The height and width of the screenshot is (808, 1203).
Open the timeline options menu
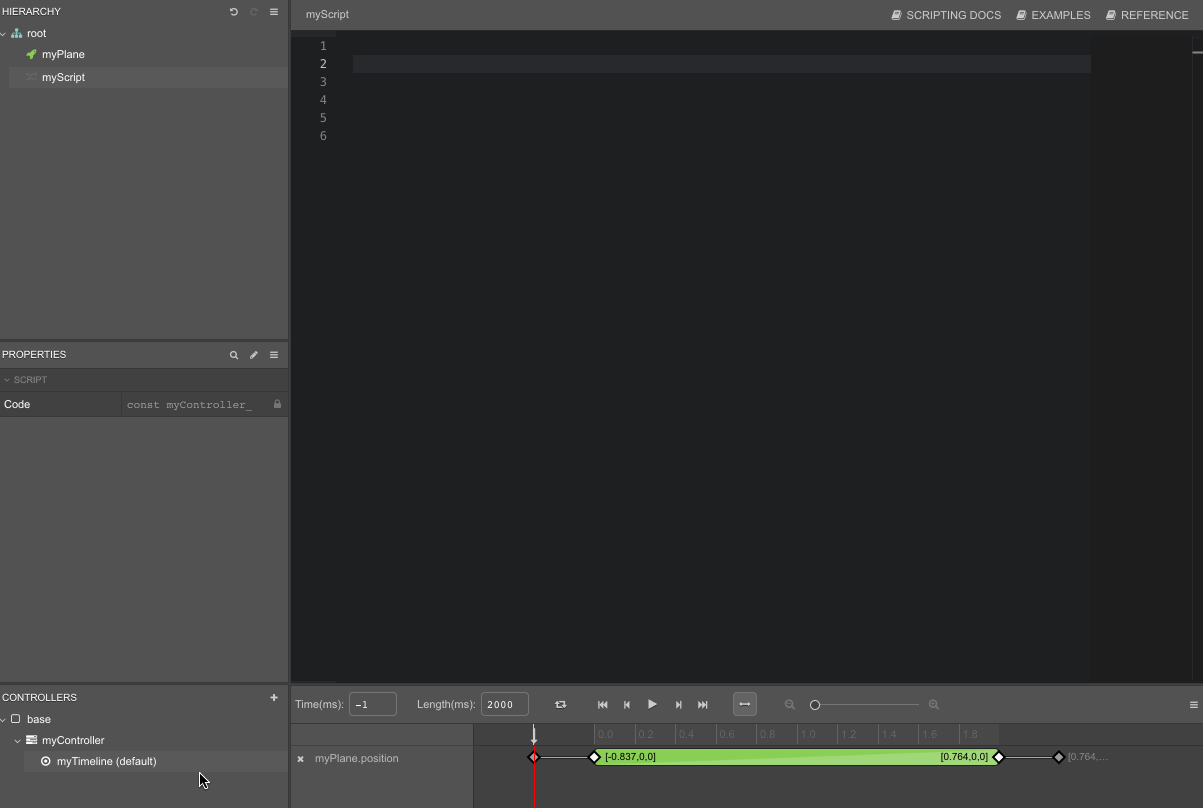click(1193, 705)
